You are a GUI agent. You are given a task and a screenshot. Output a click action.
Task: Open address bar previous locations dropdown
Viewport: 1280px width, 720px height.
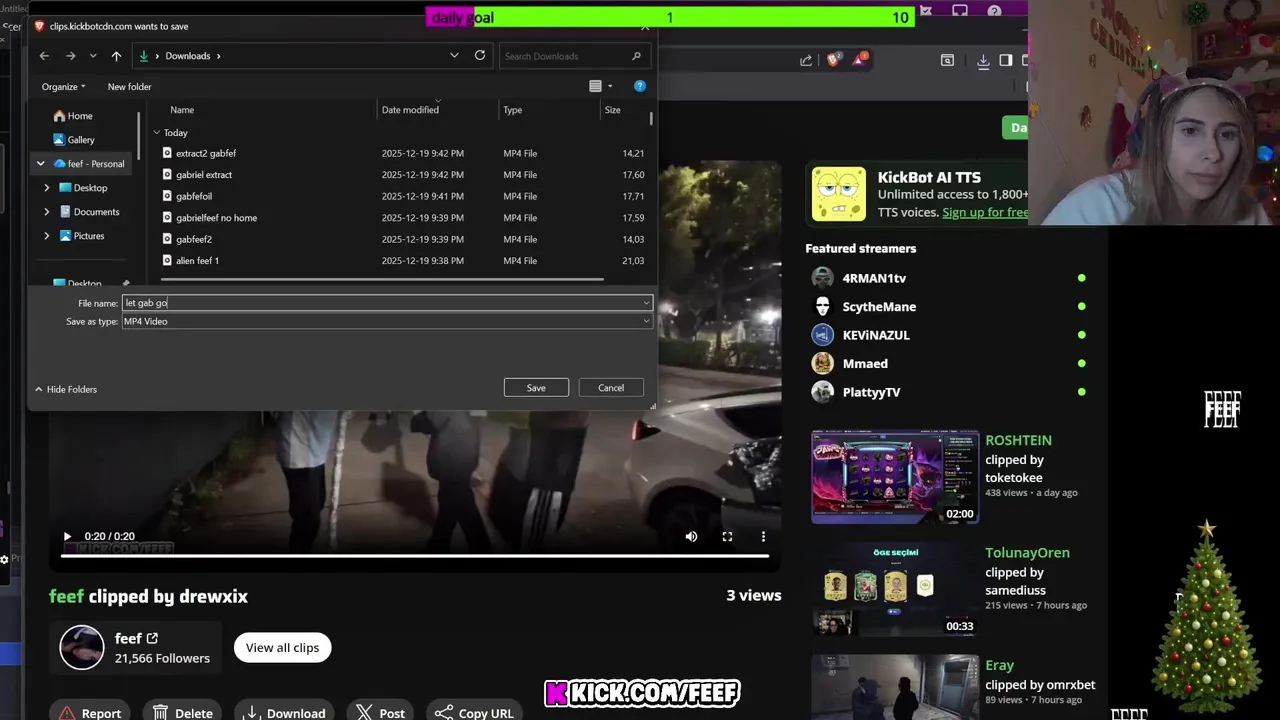point(455,56)
